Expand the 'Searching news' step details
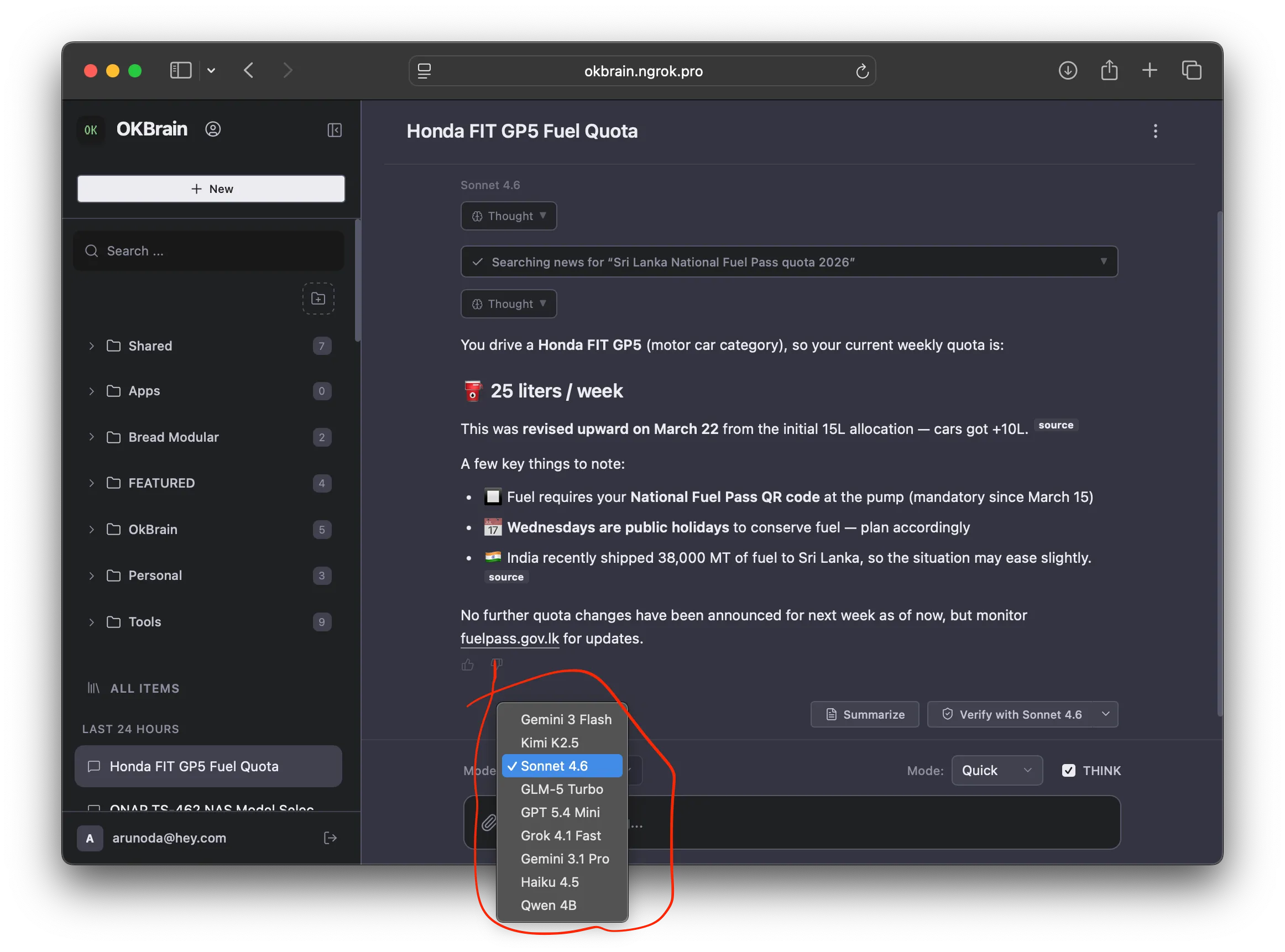Viewport: 1285px width, 952px height. coord(1105,261)
